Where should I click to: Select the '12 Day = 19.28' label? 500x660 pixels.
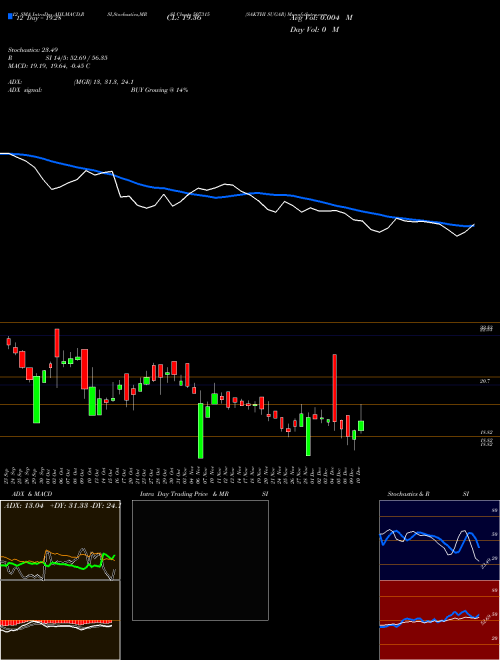point(39,18)
